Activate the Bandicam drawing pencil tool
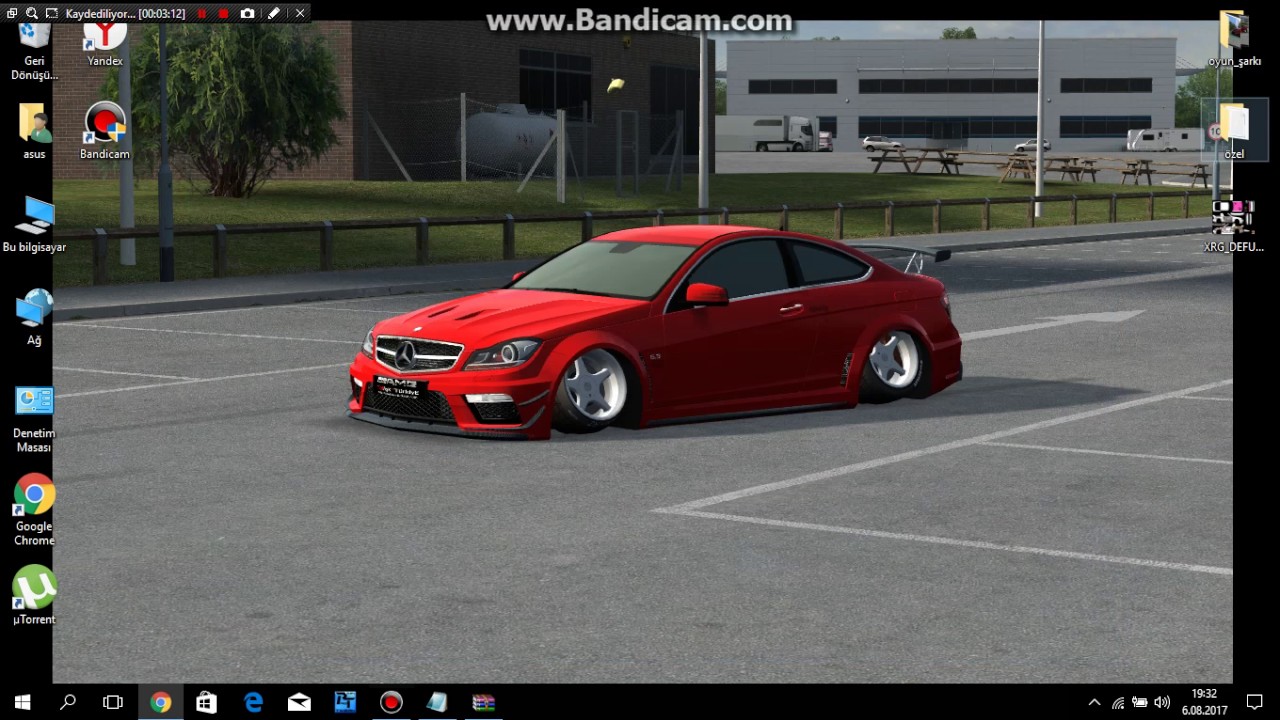The height and width of the screenshot is (720, 1280). [273, 14]
